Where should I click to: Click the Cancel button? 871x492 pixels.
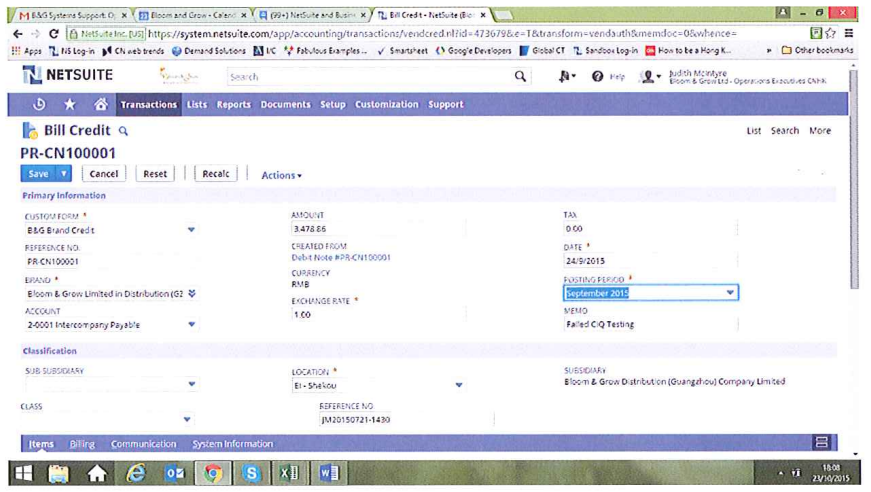pyautogui.click(x=104, y=174)
